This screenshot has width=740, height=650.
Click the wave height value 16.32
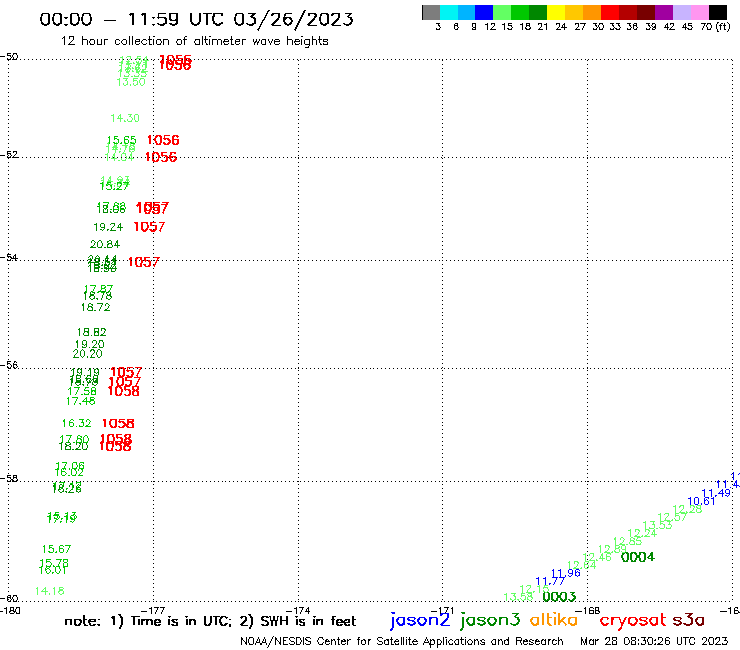76,423
